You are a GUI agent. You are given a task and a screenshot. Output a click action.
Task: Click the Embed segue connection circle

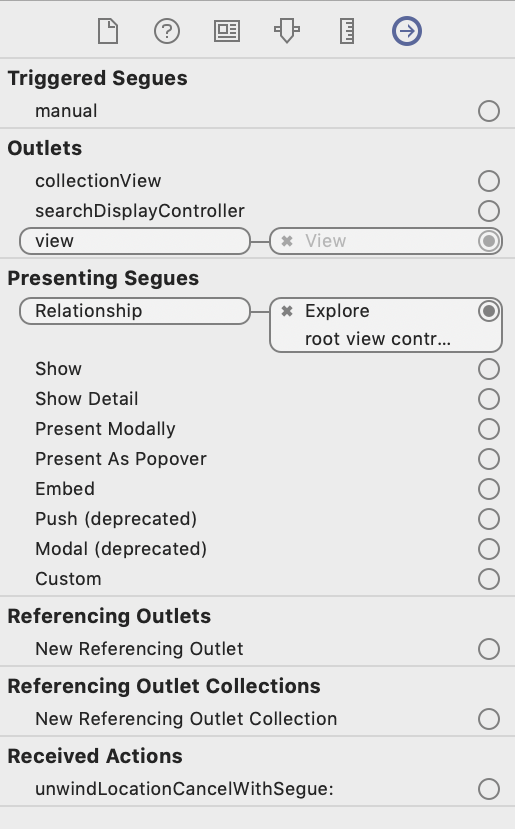[x=489, y=489]
